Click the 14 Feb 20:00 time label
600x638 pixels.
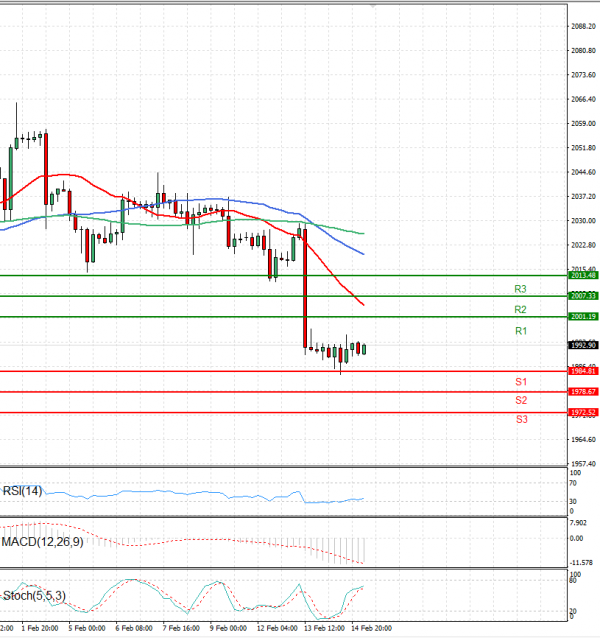(371, 628)
